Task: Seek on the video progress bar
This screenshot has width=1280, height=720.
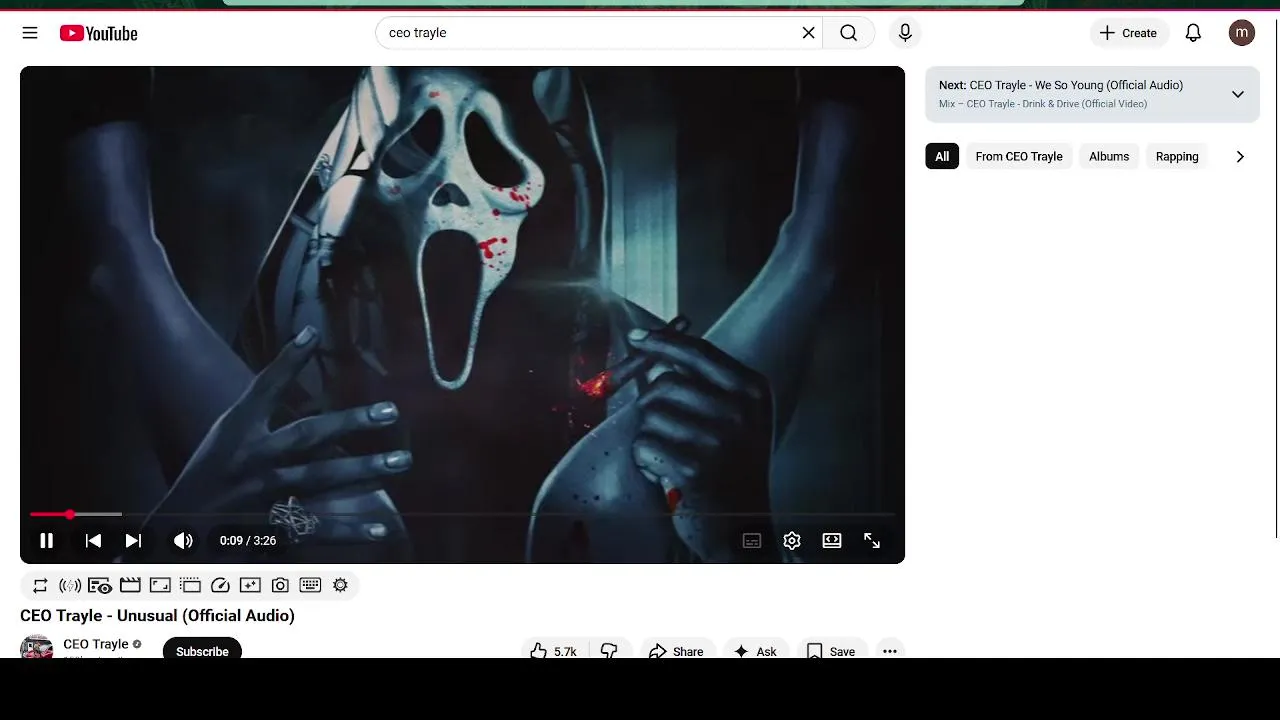Action: (x=462, y=514)
